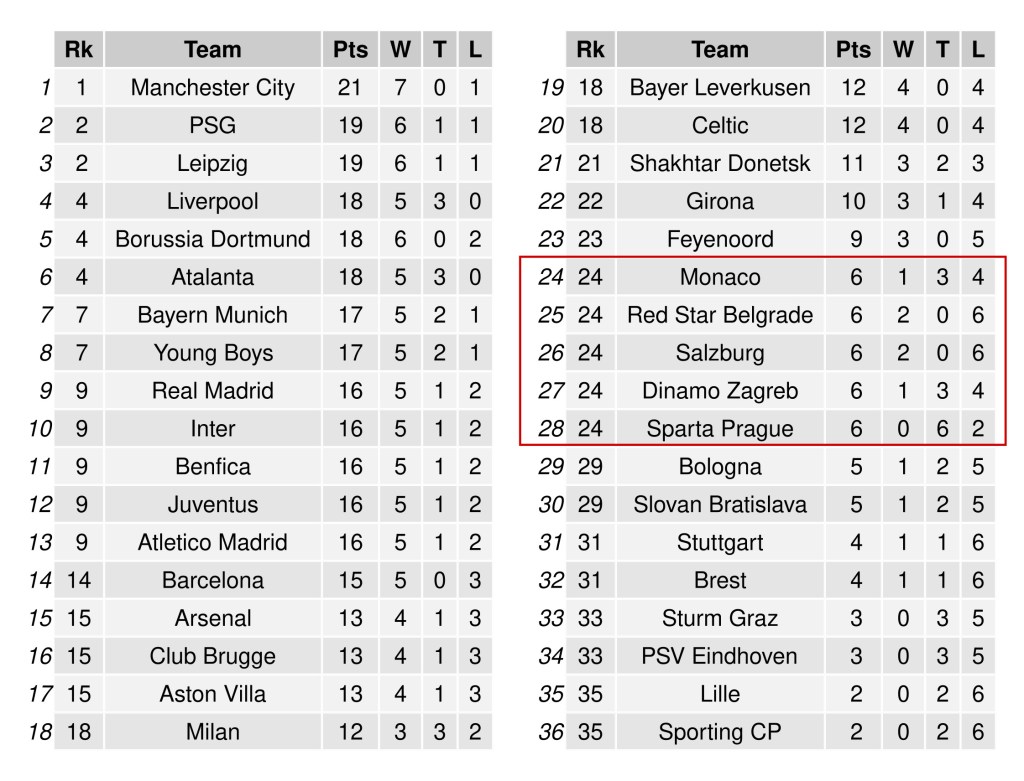Viewport: 1024px width, 781px height.
Task: Select the Bayern Munich team cell
Action: point(212,316)
